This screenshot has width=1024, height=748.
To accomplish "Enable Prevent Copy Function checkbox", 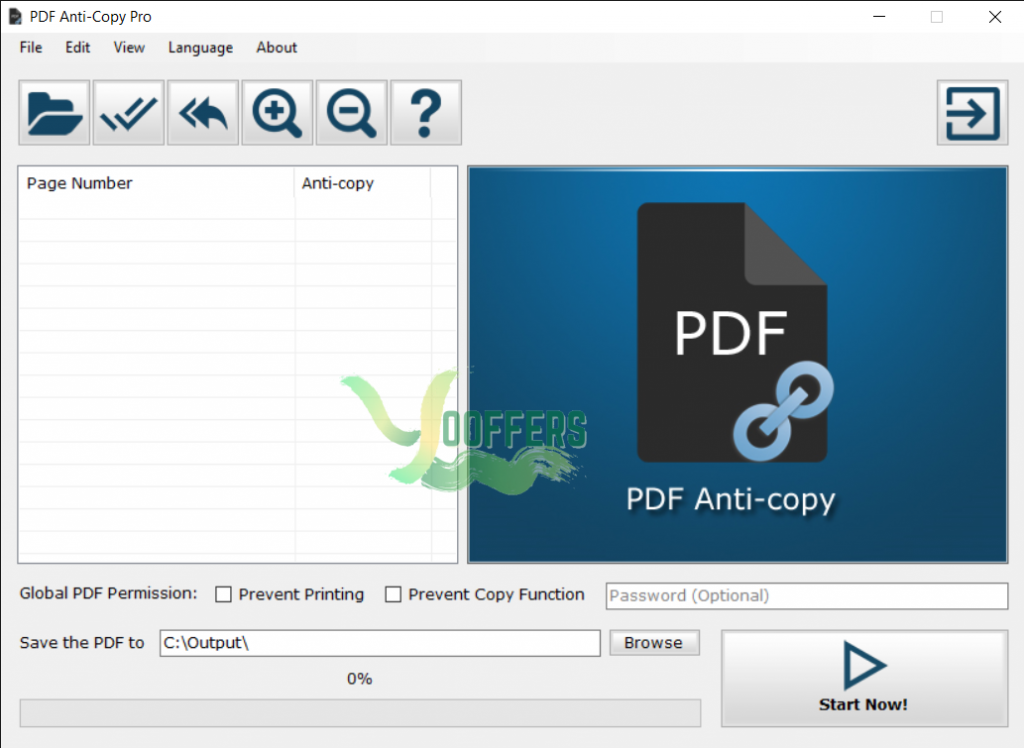I will (x=393, y=594).
